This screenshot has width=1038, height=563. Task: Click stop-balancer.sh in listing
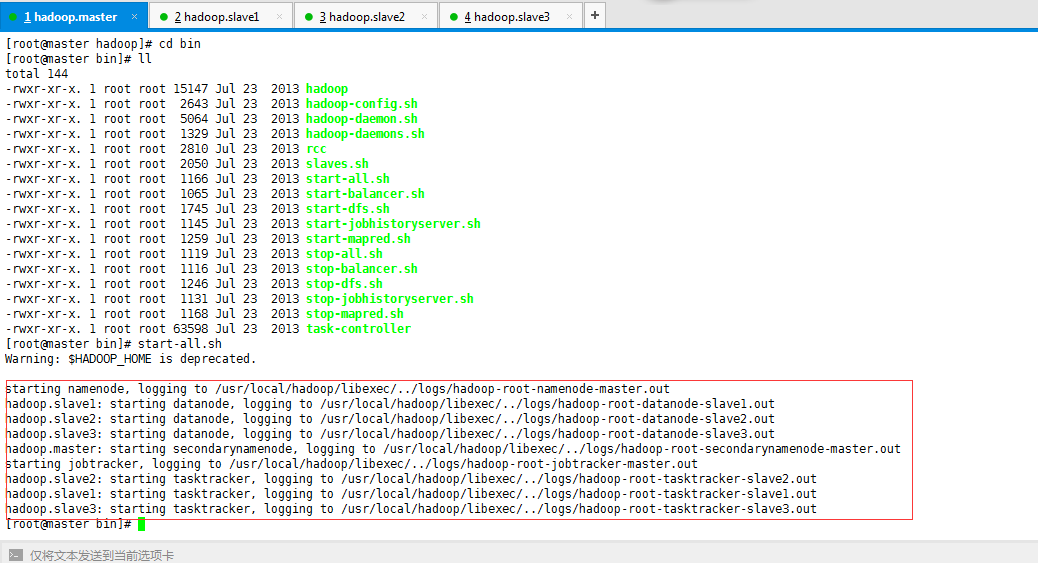pos(361,269)
